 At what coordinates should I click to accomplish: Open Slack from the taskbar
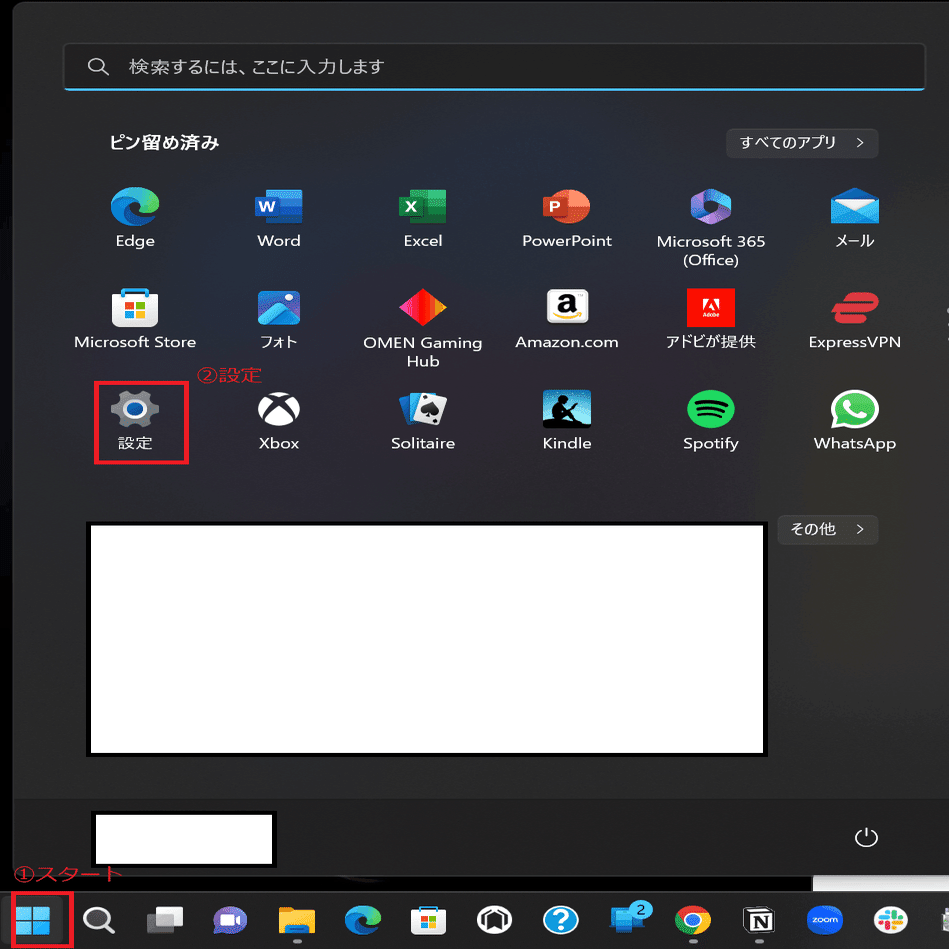[890, 921]
